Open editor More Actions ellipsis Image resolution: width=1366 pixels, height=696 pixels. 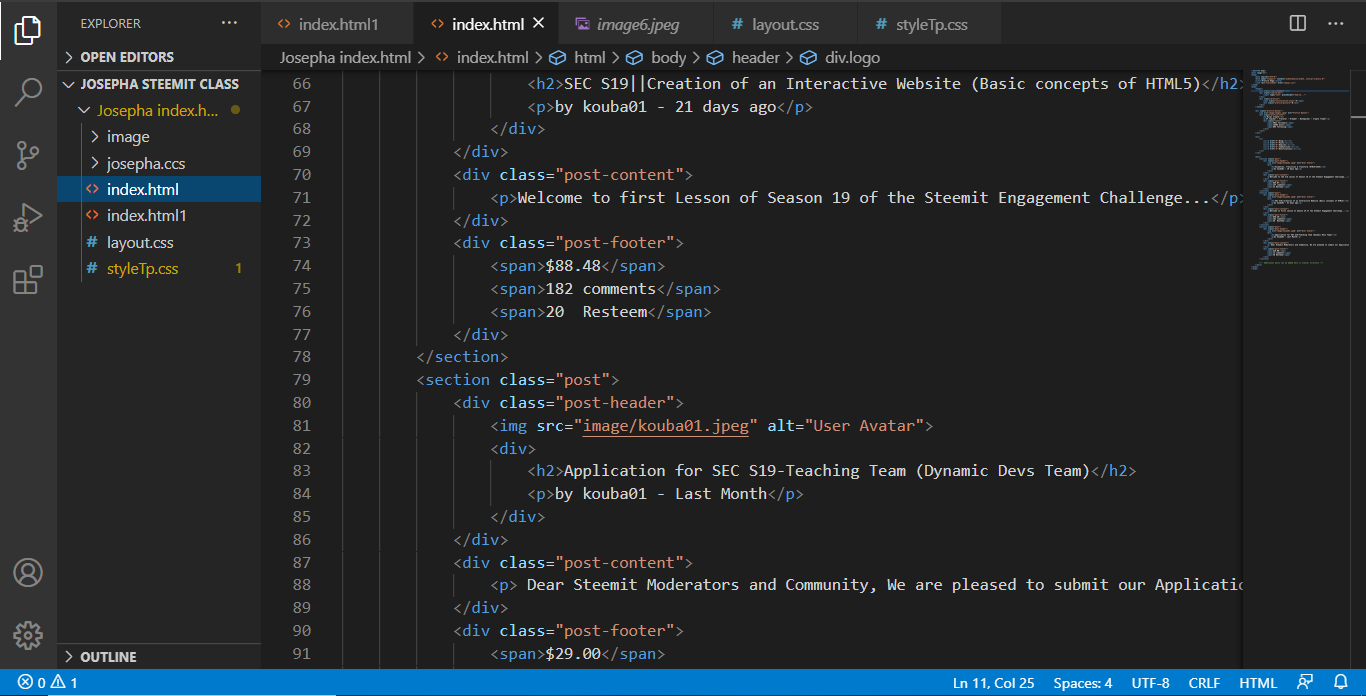[x=1336, y=23]
